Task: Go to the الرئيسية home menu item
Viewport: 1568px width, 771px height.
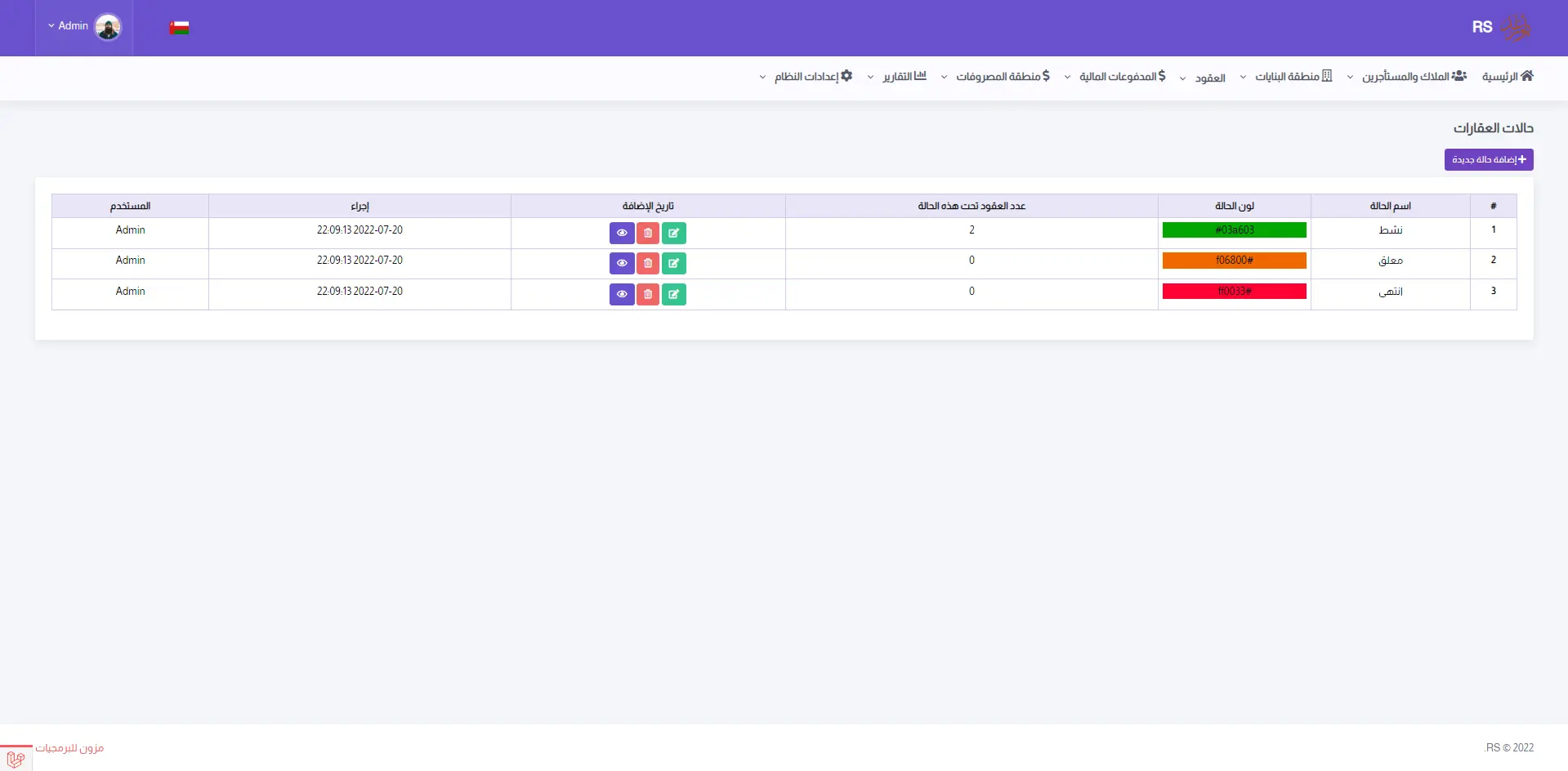Action: [1508, 77]
